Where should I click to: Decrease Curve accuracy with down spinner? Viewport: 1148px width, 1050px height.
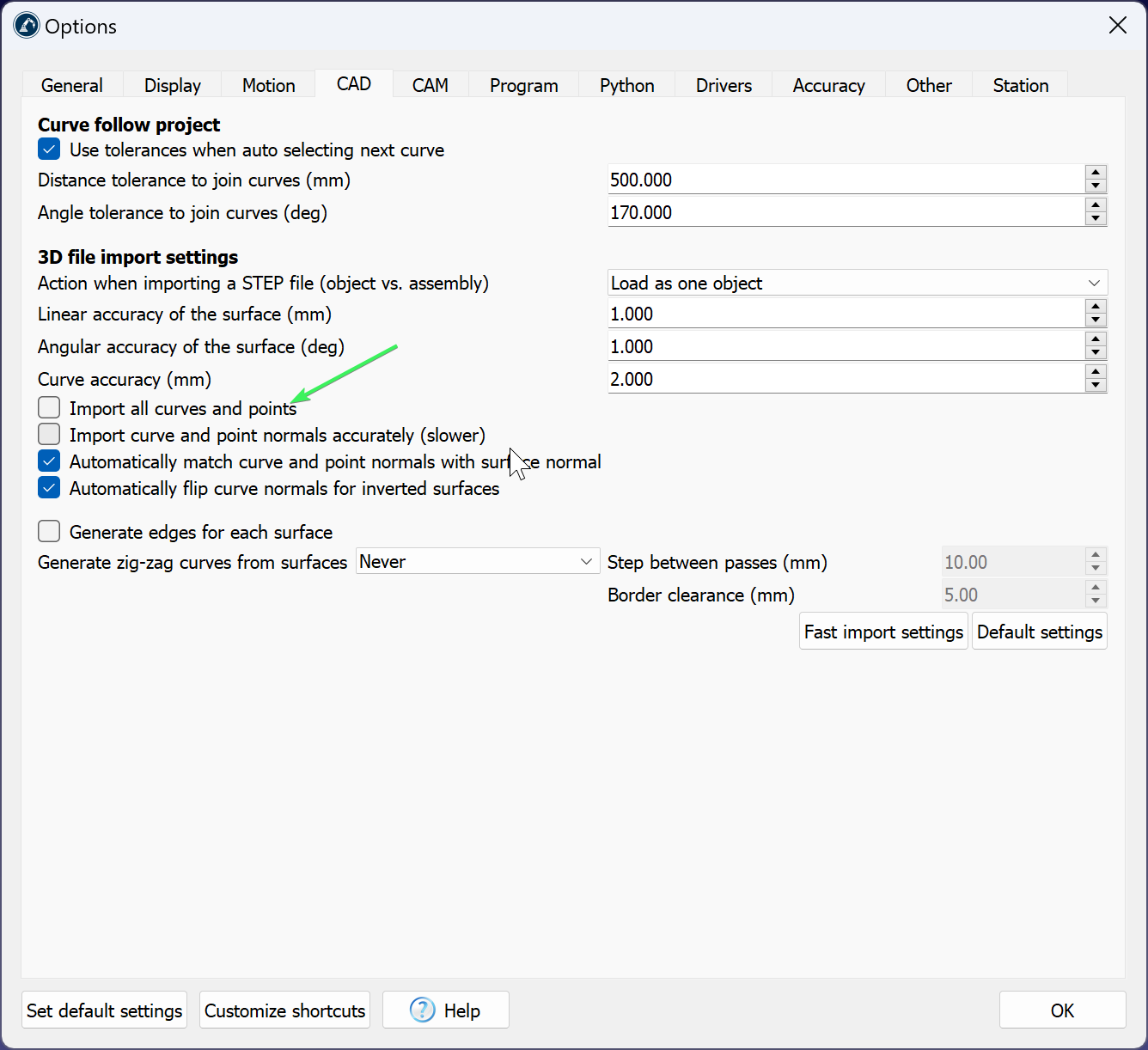(1095, 386)
